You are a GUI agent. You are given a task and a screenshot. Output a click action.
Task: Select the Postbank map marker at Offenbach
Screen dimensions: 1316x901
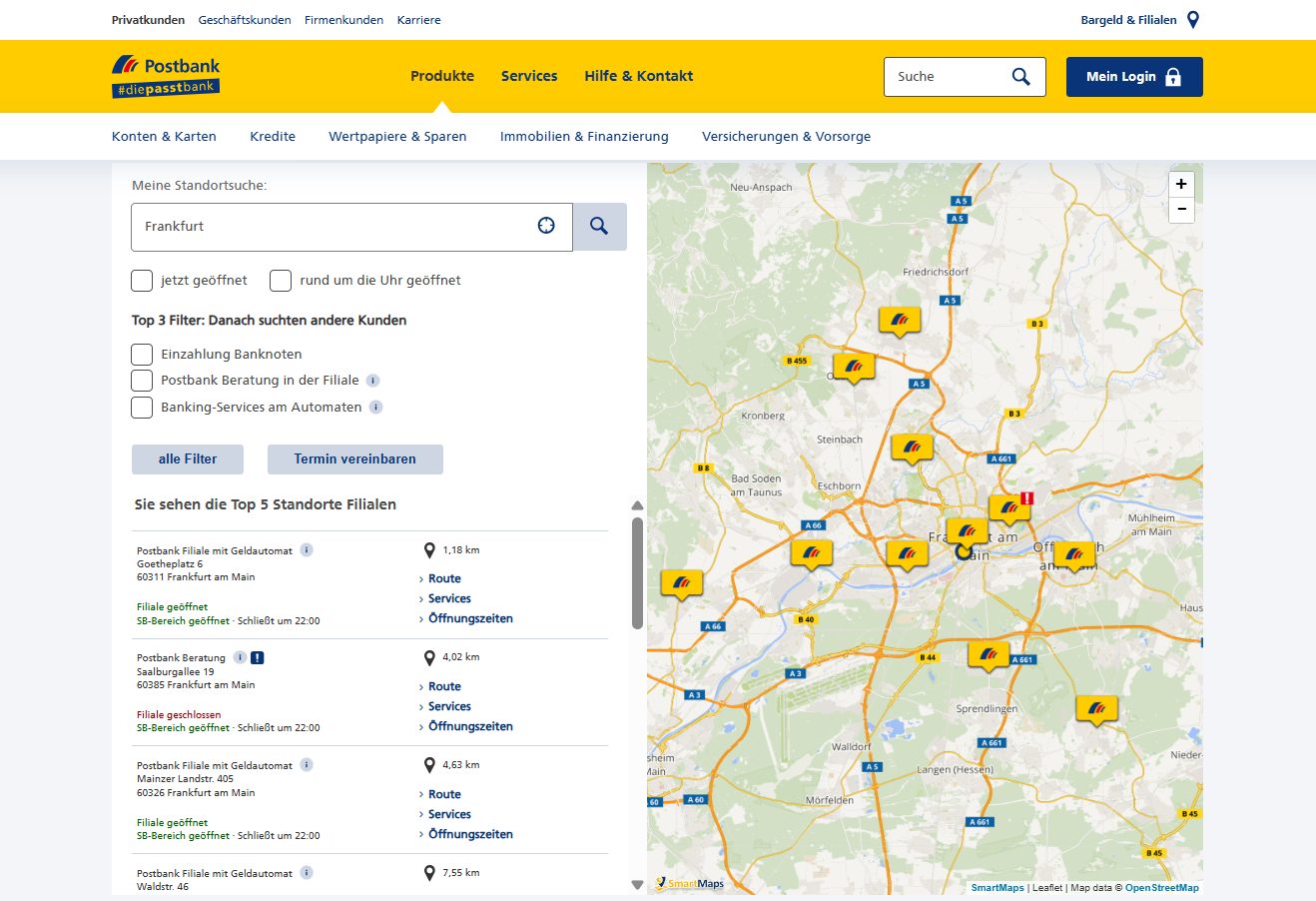[x=1073, y=554]
